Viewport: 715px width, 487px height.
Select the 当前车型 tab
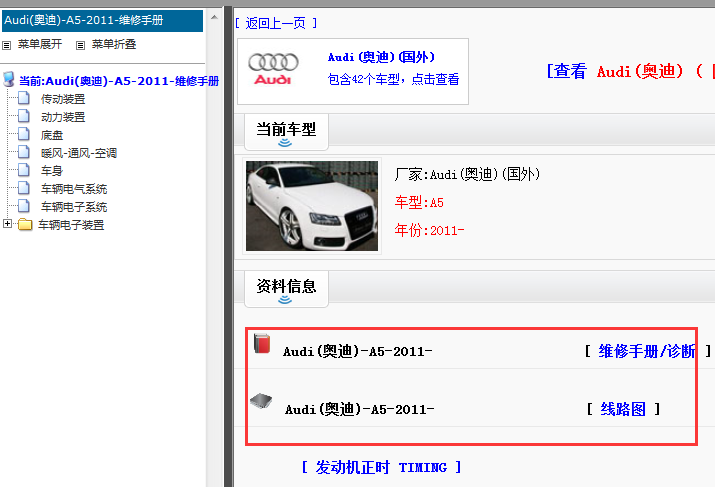pyautogui.click(x=286, y=132)
